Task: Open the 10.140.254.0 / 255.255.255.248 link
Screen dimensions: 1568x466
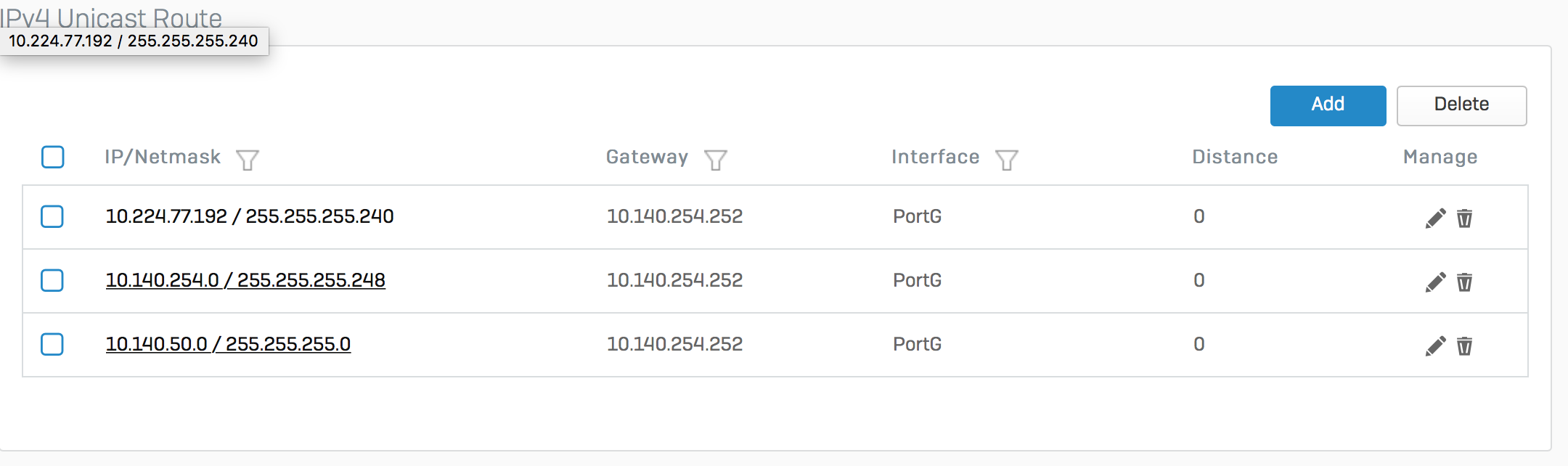Action: pos(245,280)
